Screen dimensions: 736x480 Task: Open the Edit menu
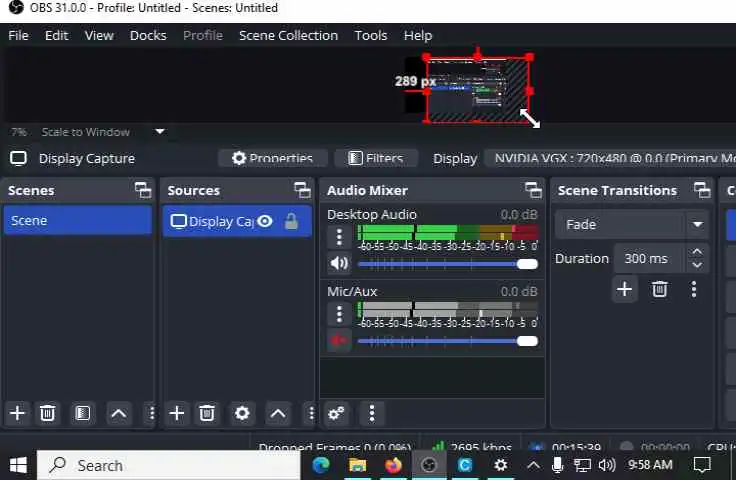coord(57,35)
